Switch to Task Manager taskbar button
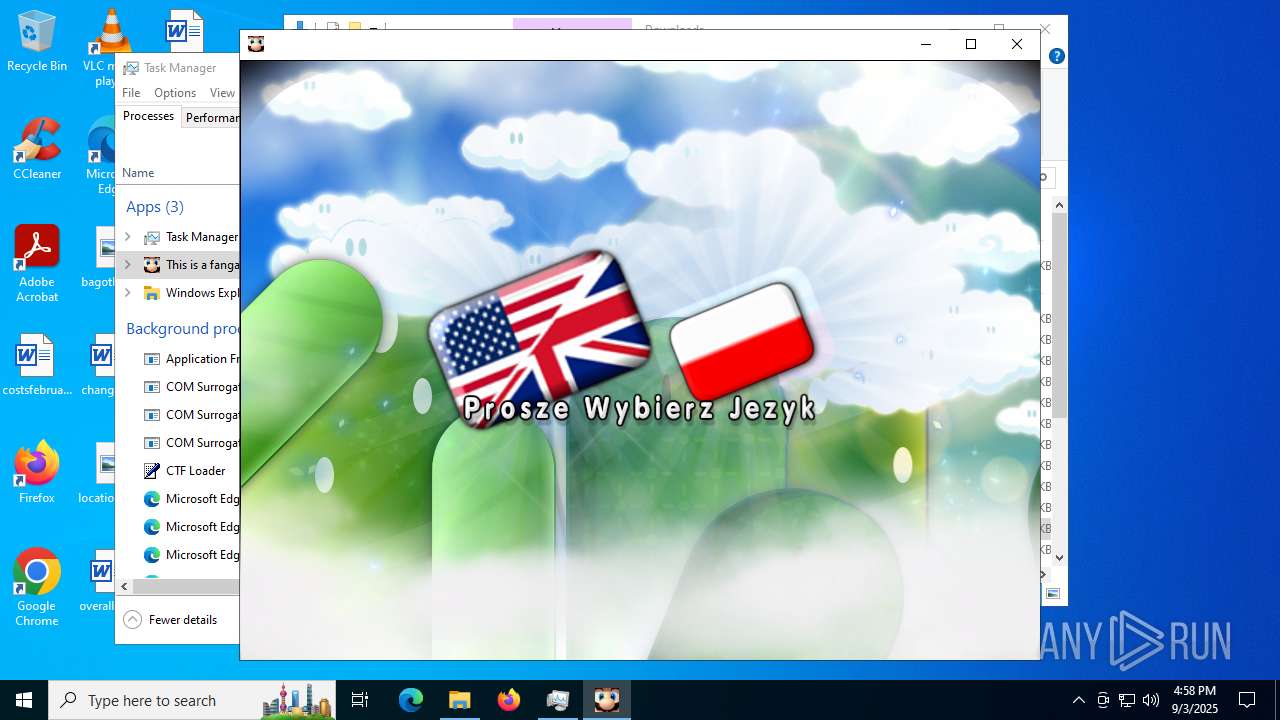 558,700
